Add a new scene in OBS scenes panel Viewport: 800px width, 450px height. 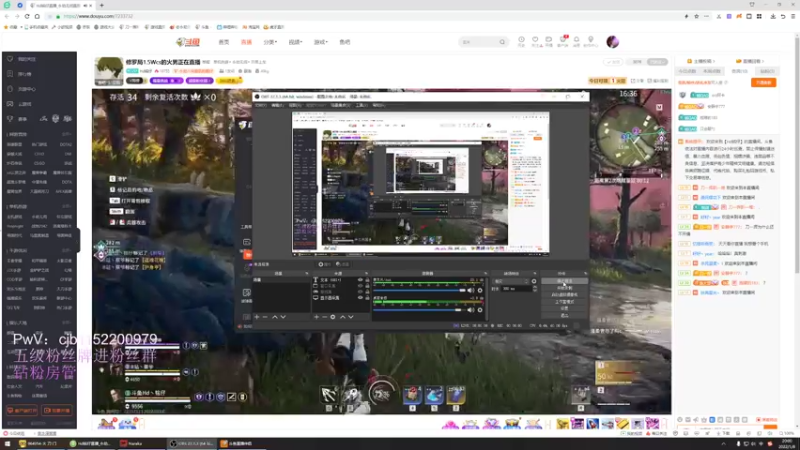coord(257,317)
